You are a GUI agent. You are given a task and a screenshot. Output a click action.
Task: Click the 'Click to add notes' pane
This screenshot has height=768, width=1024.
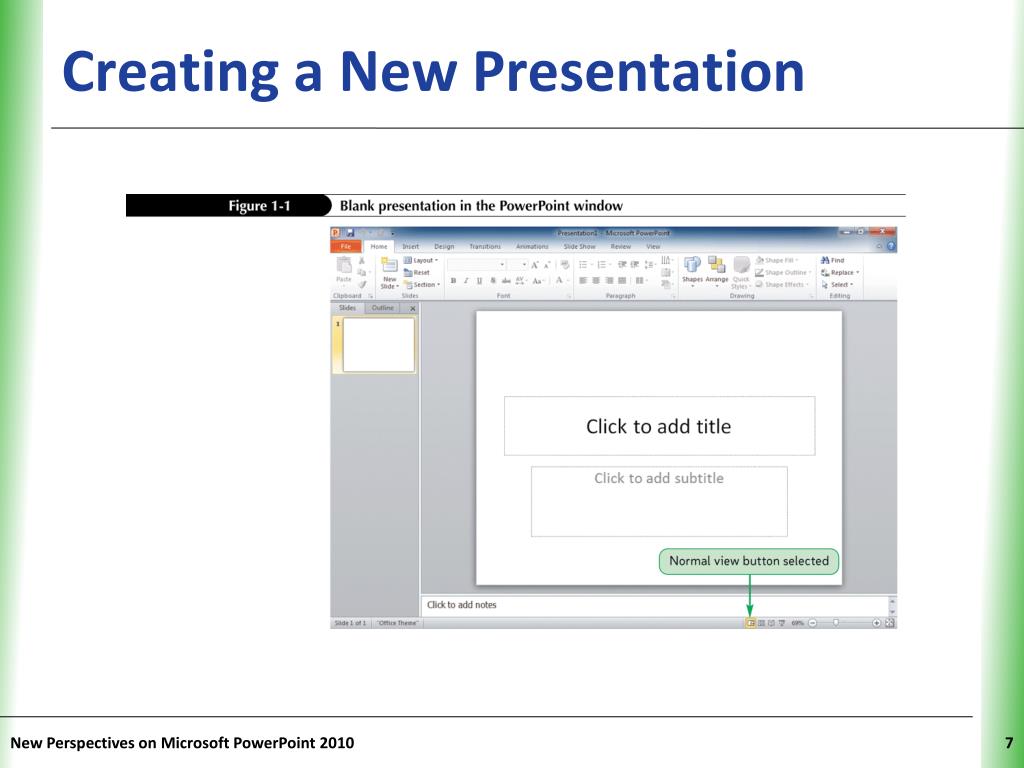(655, 605)
